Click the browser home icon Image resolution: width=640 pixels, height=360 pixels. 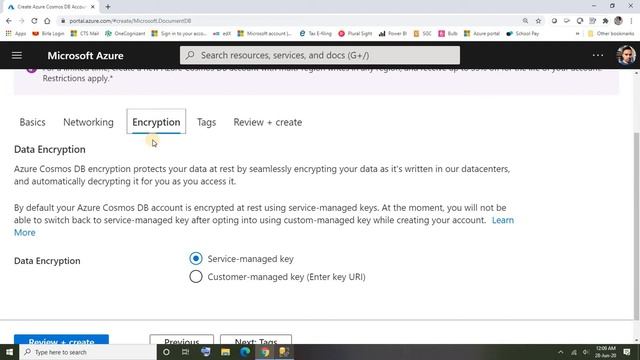(x=47, y=21)
